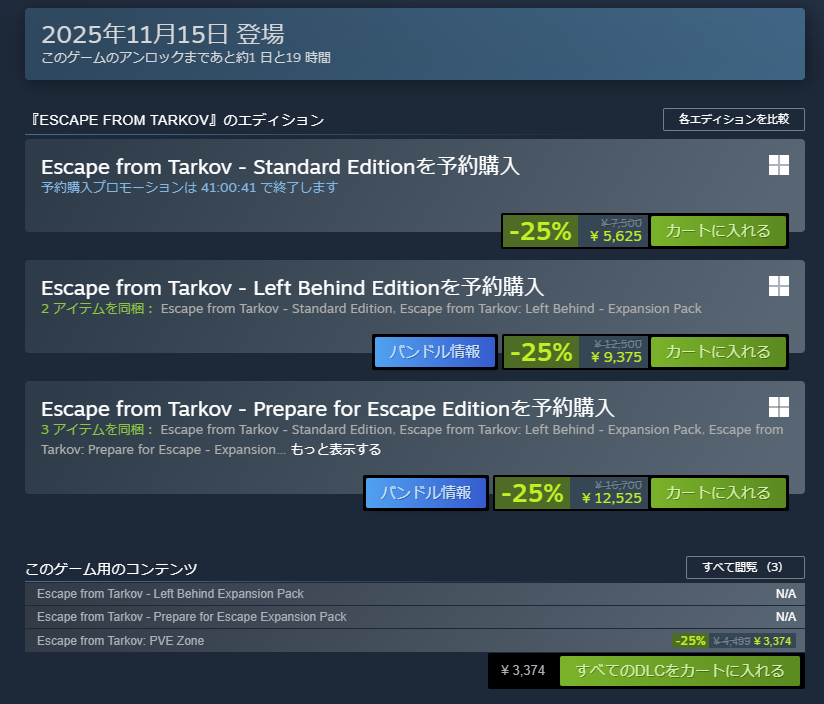Click 各エディションを比較 compare editions button
Image resolution: width=824 pixels, height=704 pixels.
click(x=734, y=119)
